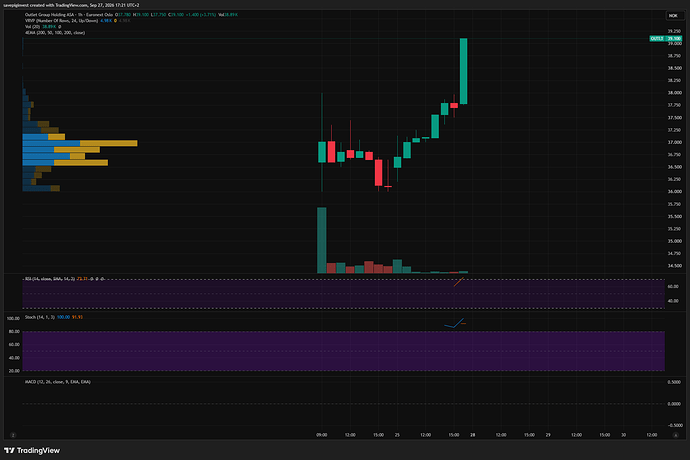Click the 37.000 price axis label
The width and height of the screenshot is (690, 460).
[674, 142]
